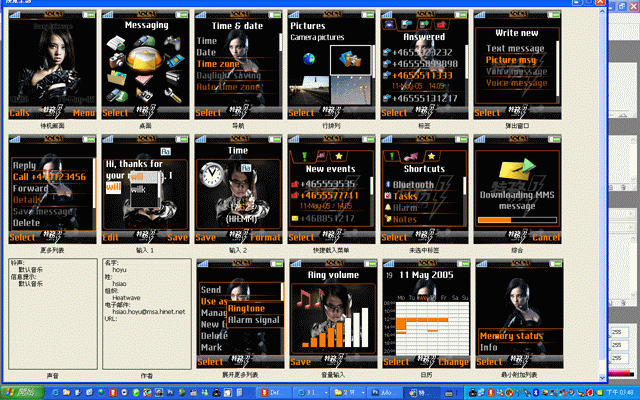The height and width of the screenshot is (400, 640).
Task: Click the system tray clock
Action: tap(620, 393)
